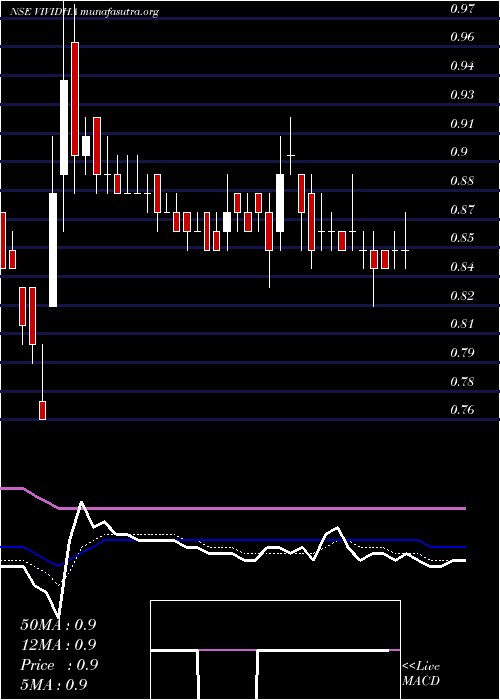Click the NSE VIVIDHA munafasutra.org title text
The width and height of the screenshot is (500, 700).
point(84,12)
